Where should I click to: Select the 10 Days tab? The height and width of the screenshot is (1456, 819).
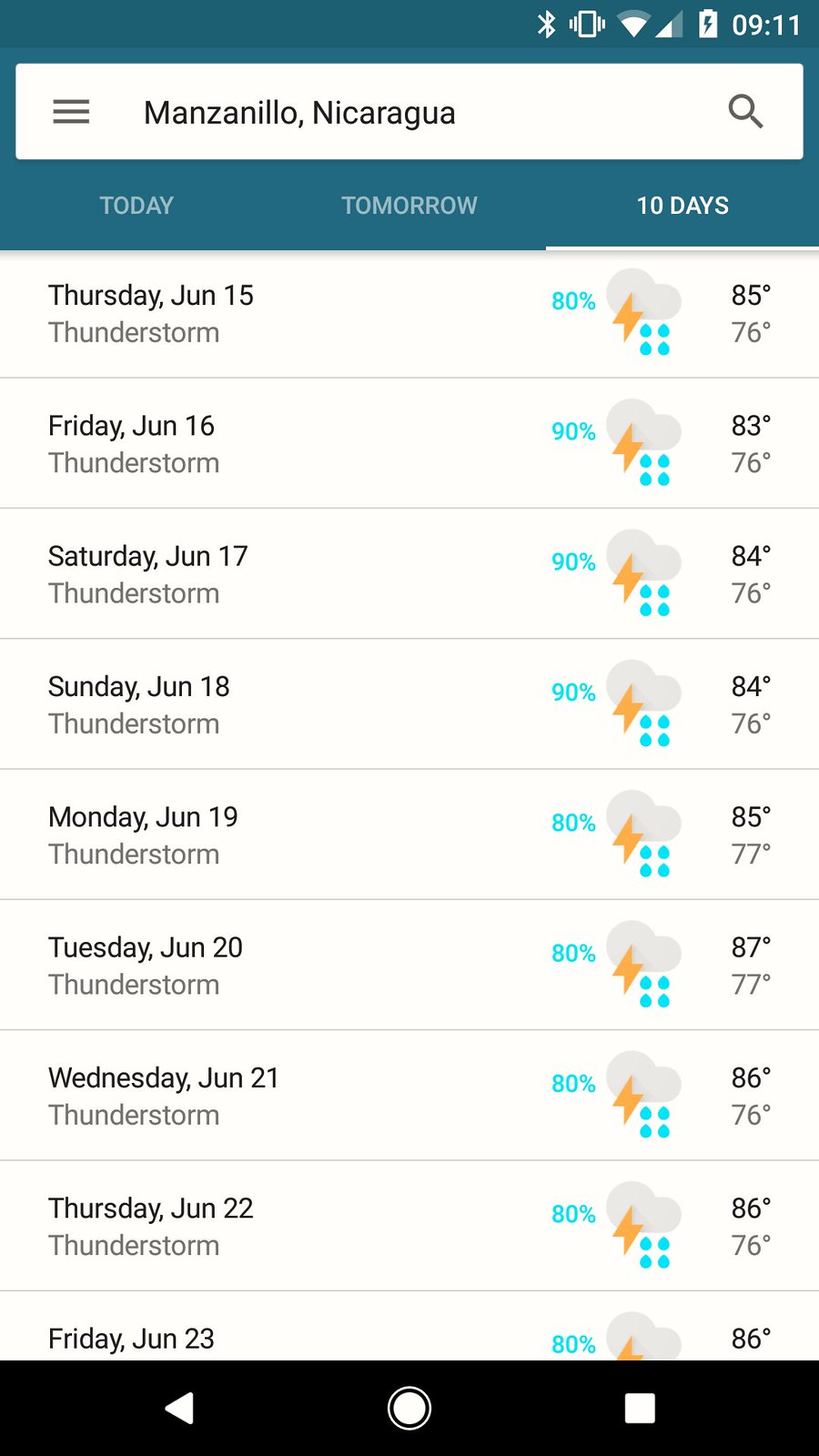(682, 206)
